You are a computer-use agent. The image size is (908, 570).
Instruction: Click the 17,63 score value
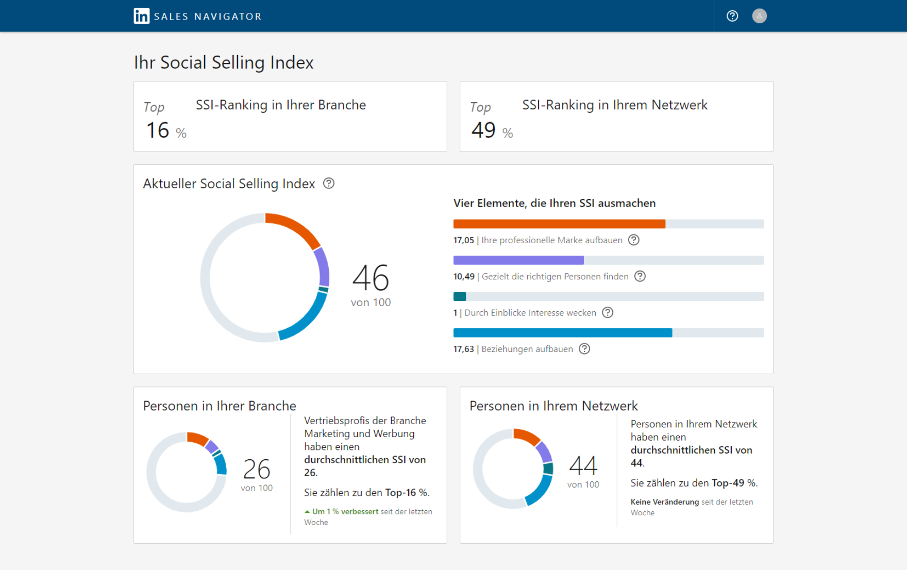click(464, 349)
